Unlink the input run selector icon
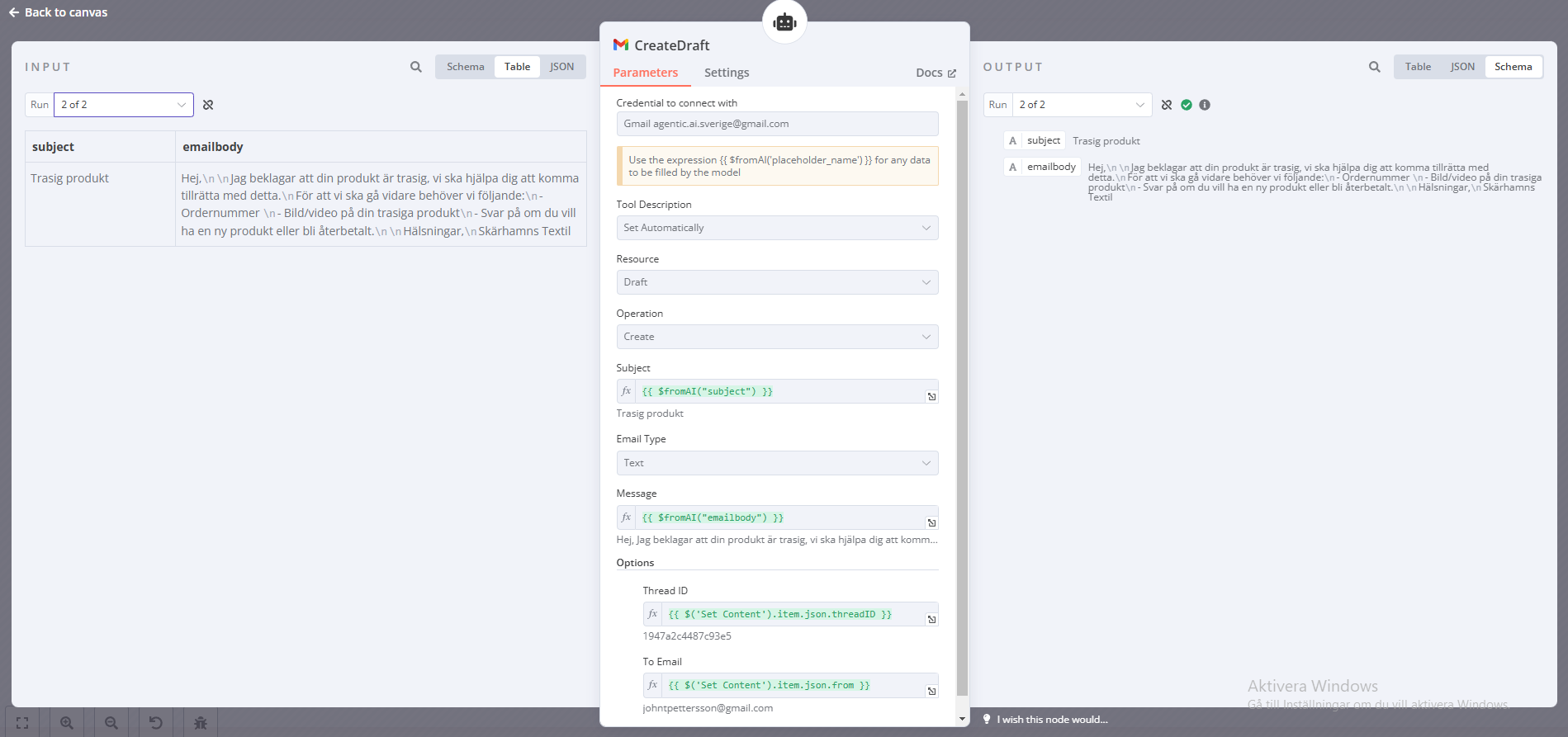The image size is (1568, 737). click(x=208, y=105)
